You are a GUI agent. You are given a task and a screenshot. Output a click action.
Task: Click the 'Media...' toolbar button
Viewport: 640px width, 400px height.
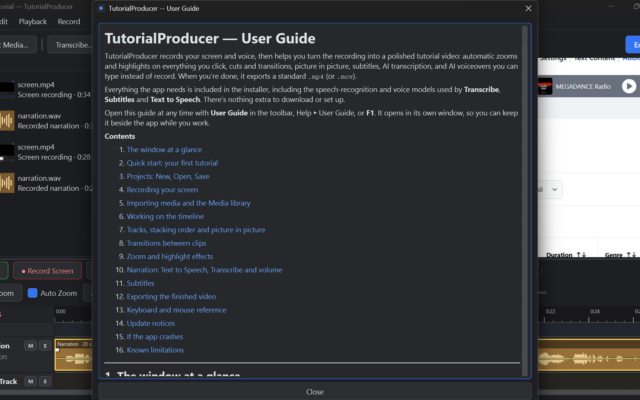pyautogui.click(x=16, y=45)
